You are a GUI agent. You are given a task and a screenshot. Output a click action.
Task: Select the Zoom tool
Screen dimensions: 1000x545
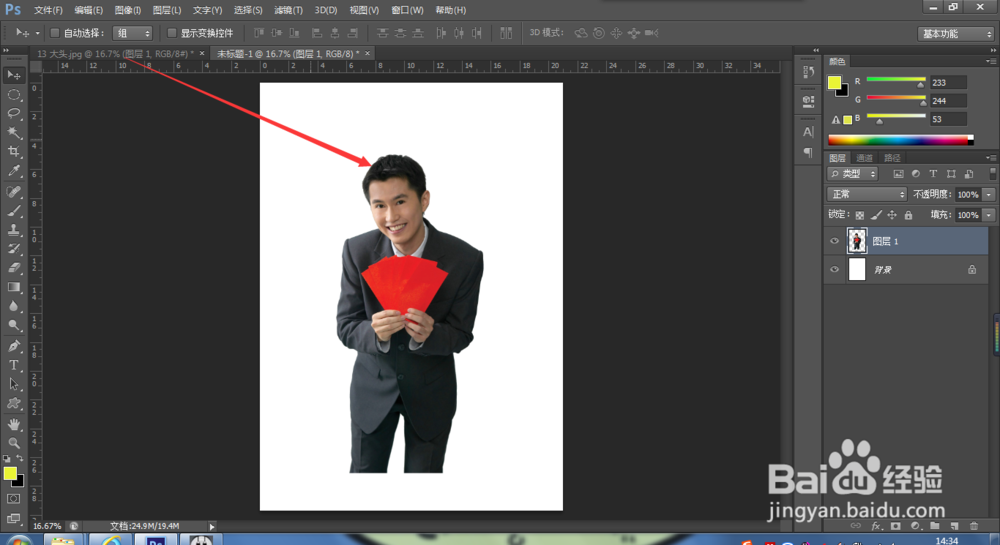[x=13, y=443]
